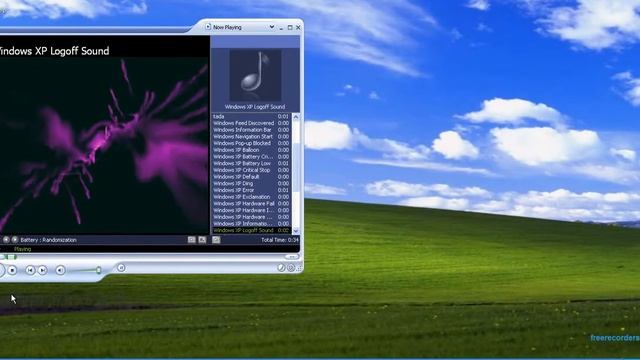The image size is (640, 360).
Task: Select the Windows XP Error track
Action: [x=251, y=190]
